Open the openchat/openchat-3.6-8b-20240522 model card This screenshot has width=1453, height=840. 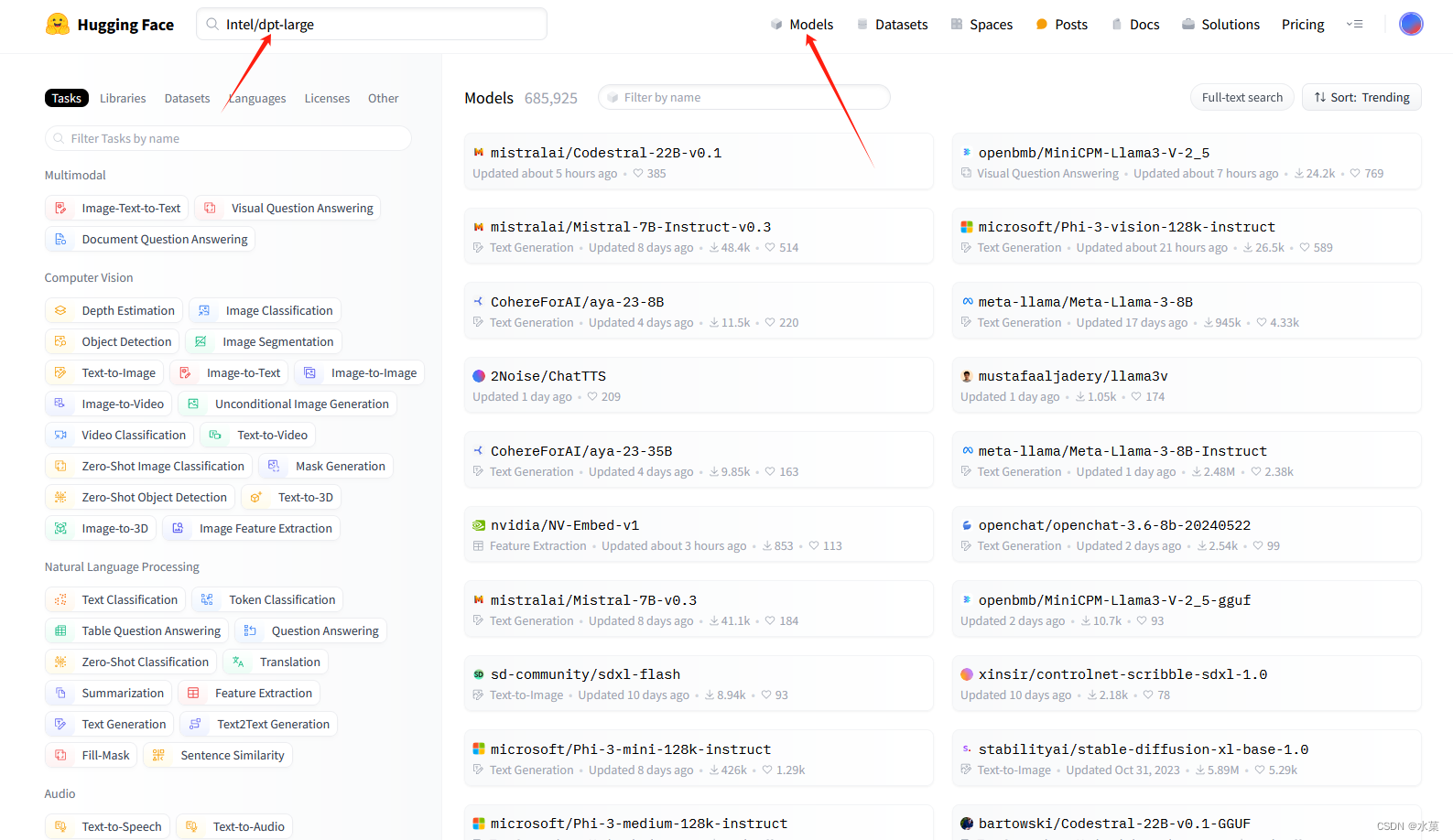point(1187,534)
